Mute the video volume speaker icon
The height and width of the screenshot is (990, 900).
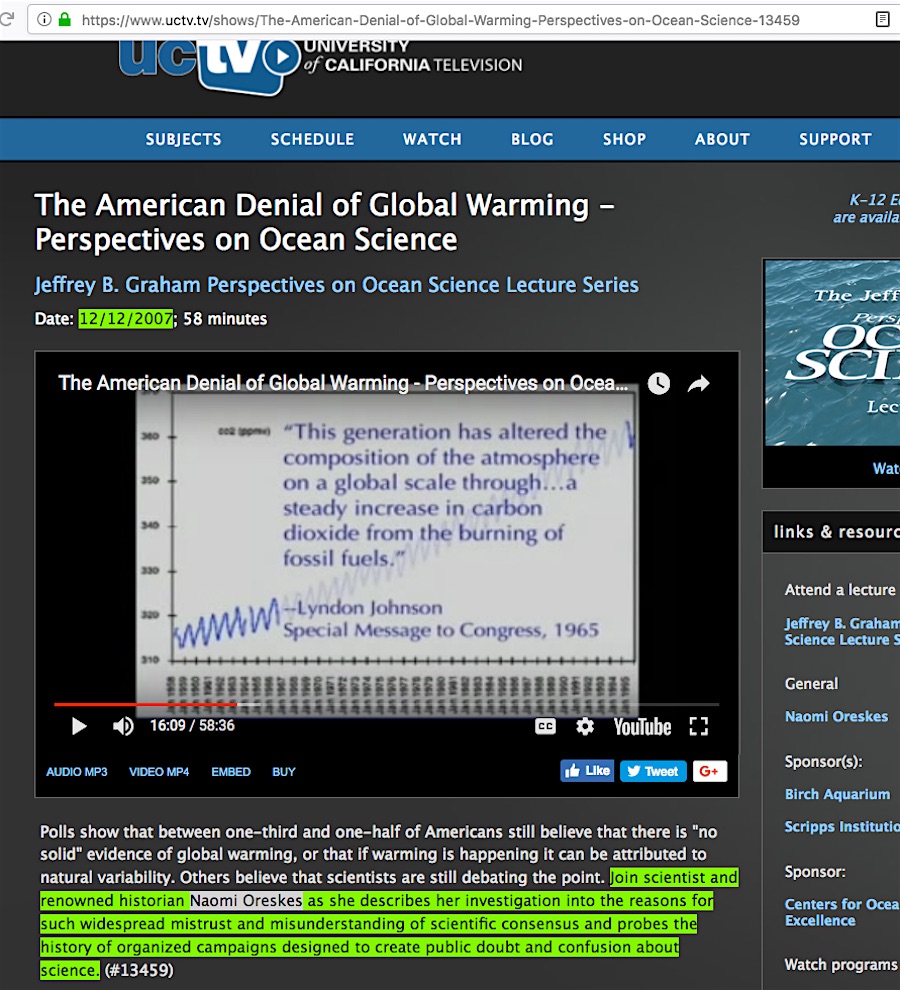[123, 726]
